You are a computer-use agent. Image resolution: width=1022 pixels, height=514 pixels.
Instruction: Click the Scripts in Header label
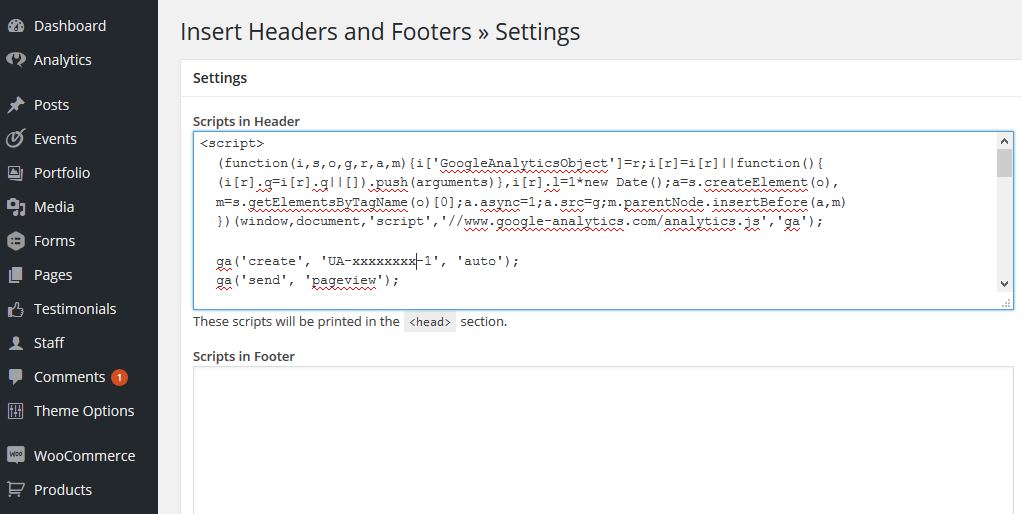click(x=246, y=121)
